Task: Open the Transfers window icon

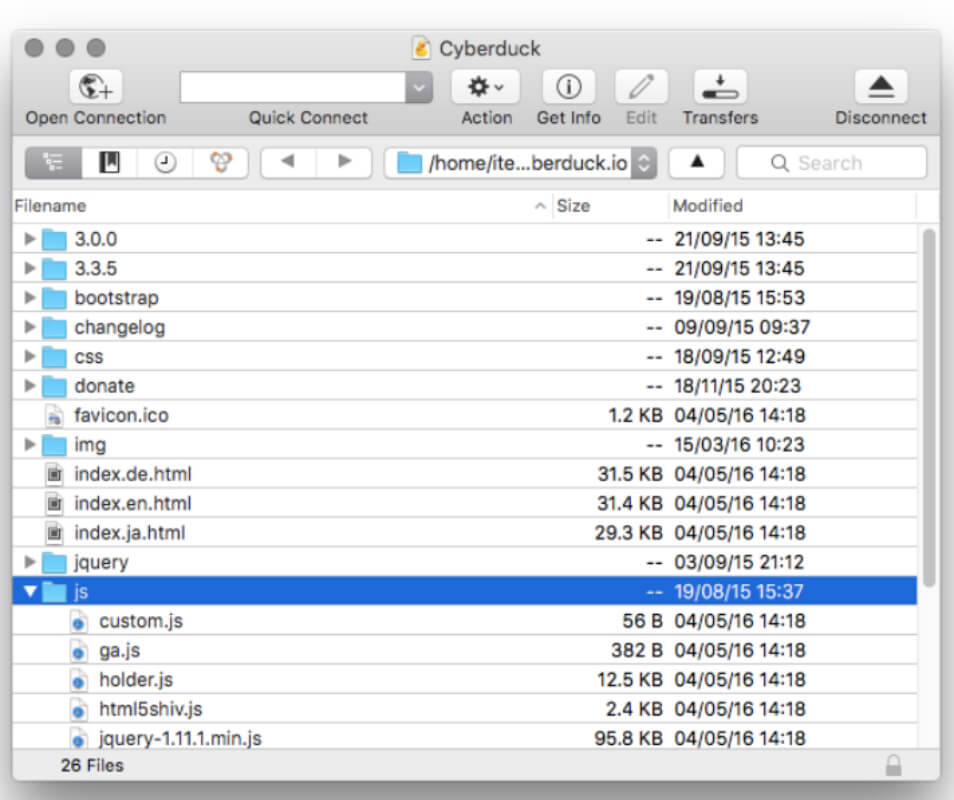Action: tap(720, 86)
